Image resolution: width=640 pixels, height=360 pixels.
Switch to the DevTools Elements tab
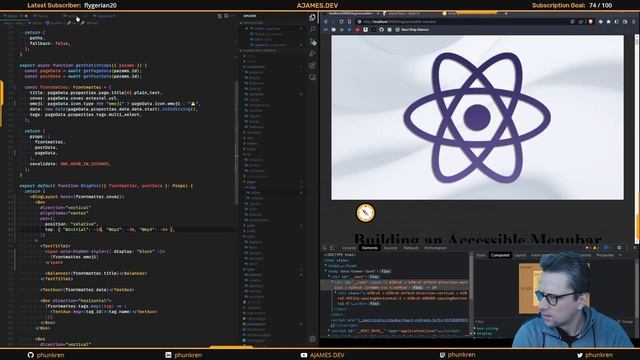(369, 248)
